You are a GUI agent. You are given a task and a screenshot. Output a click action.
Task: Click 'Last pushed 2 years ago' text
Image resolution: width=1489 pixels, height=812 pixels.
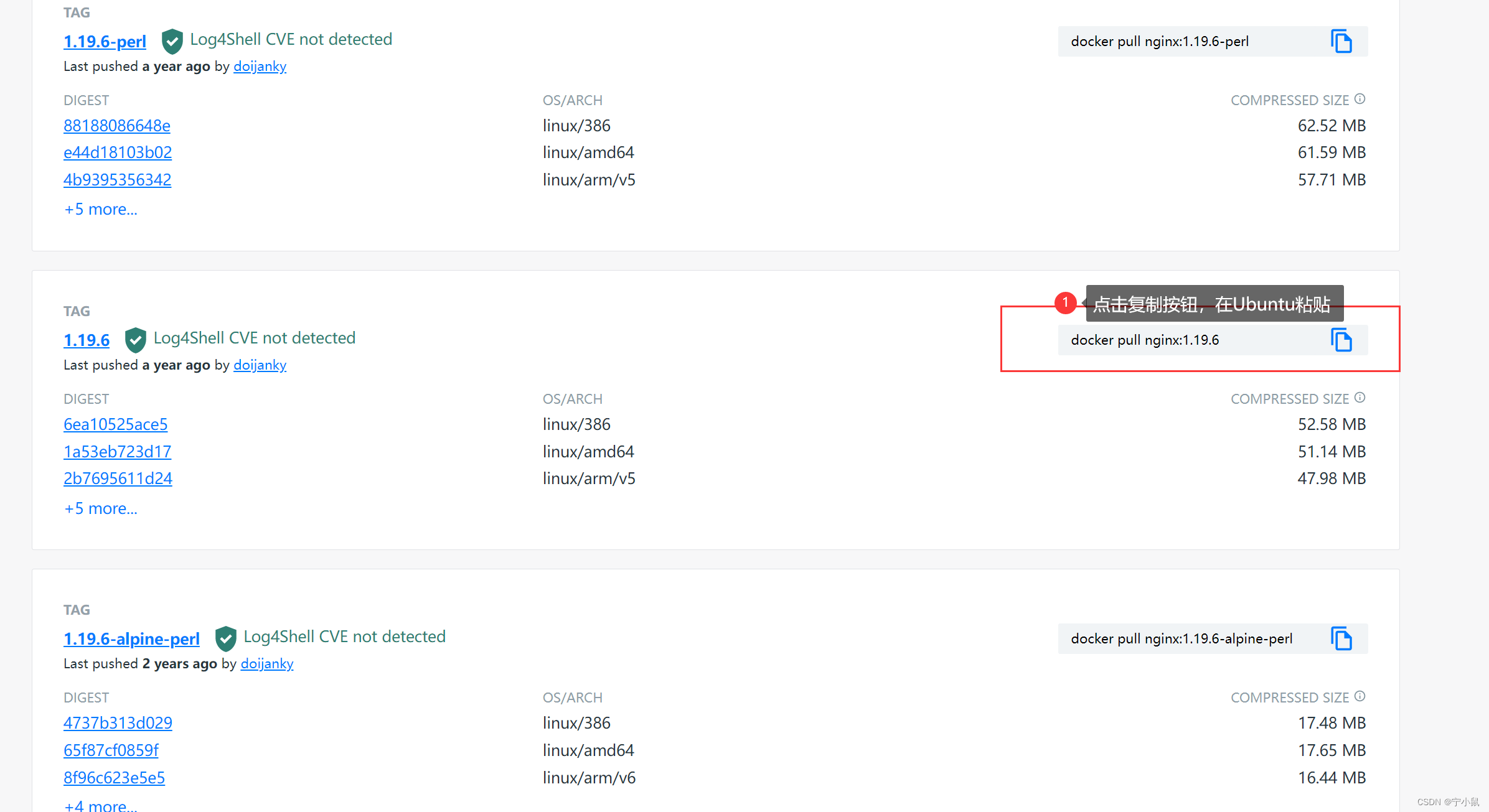coord(140,664)
